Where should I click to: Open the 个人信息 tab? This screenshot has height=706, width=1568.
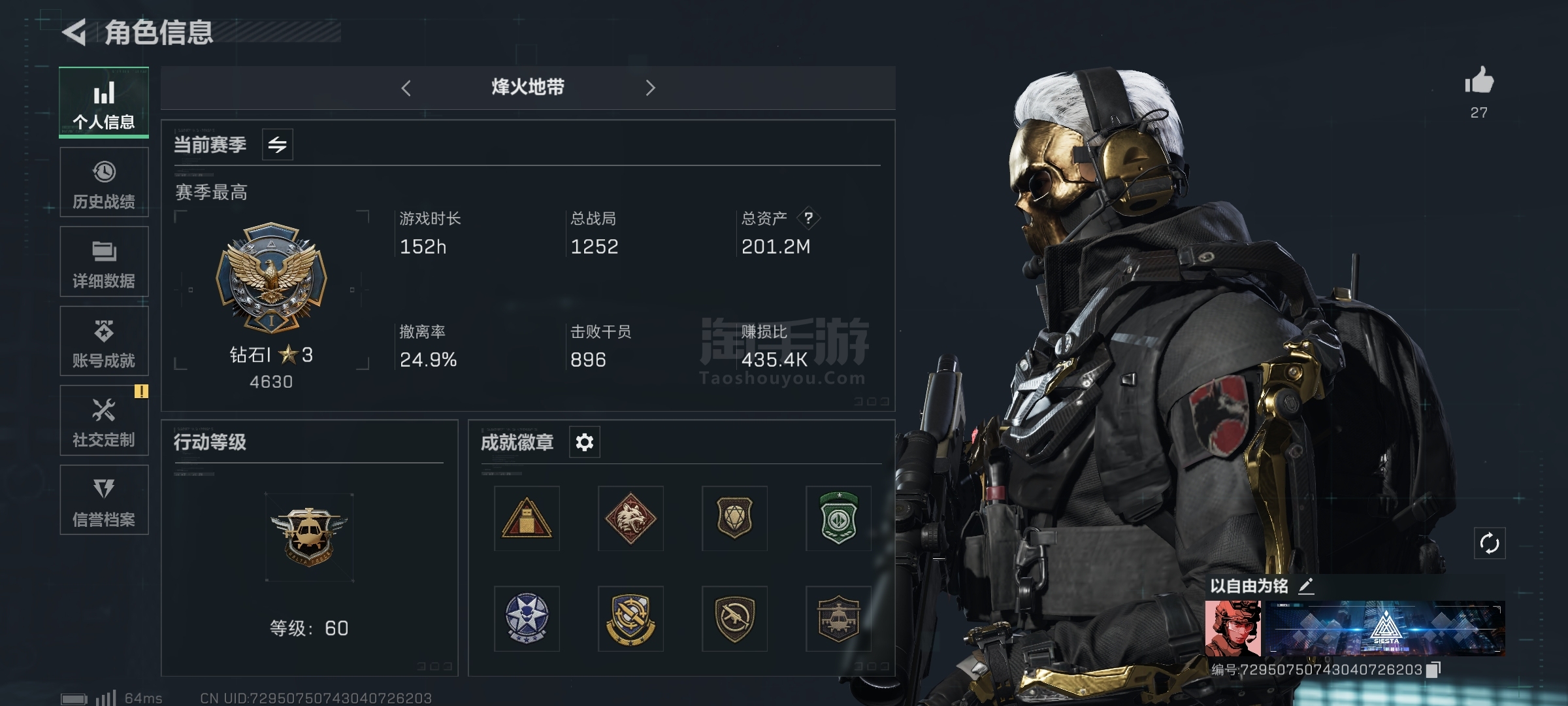(x=104, y=103)
